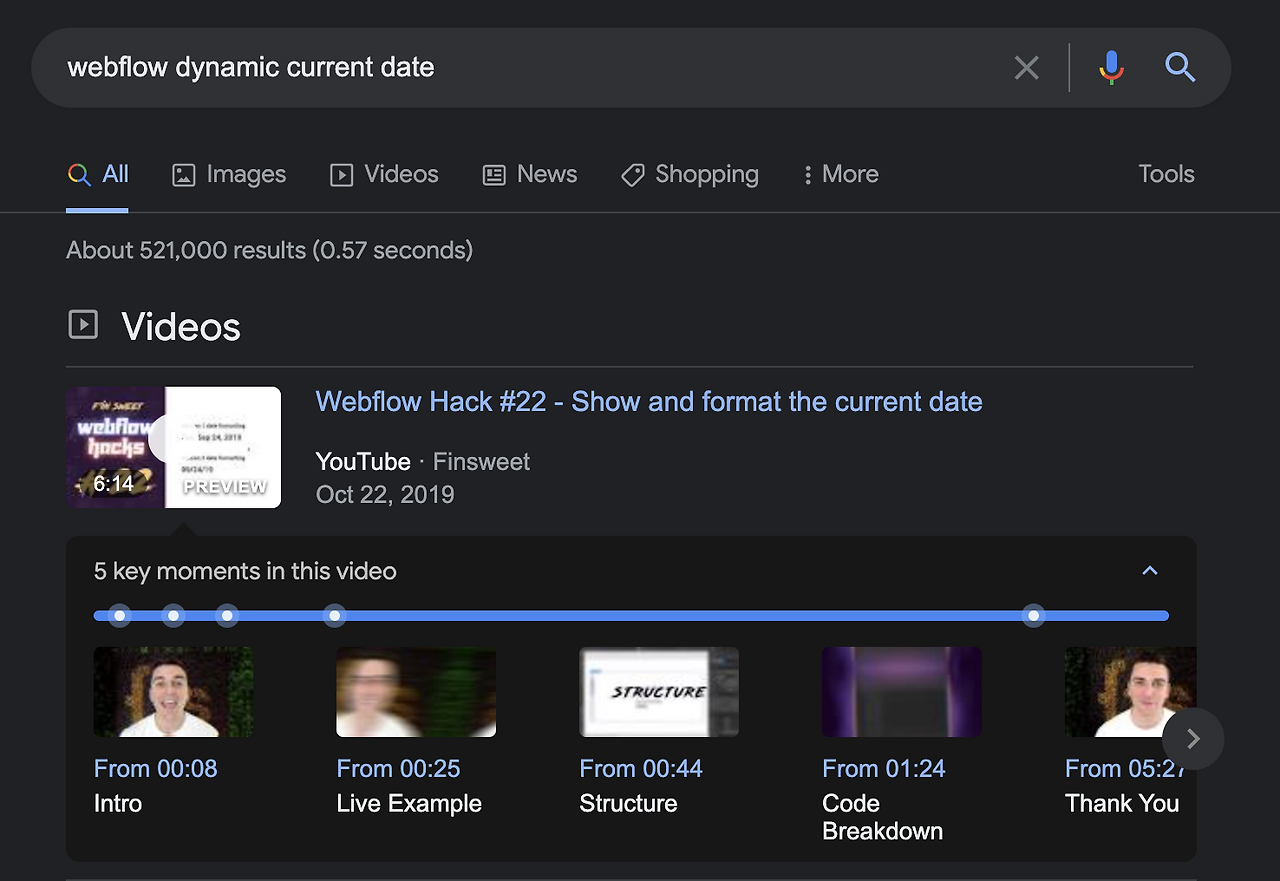Click the play icon beside the Videos heading
Image resolution: width=1280 pixels, height=881 pixels.
(83, 324)
